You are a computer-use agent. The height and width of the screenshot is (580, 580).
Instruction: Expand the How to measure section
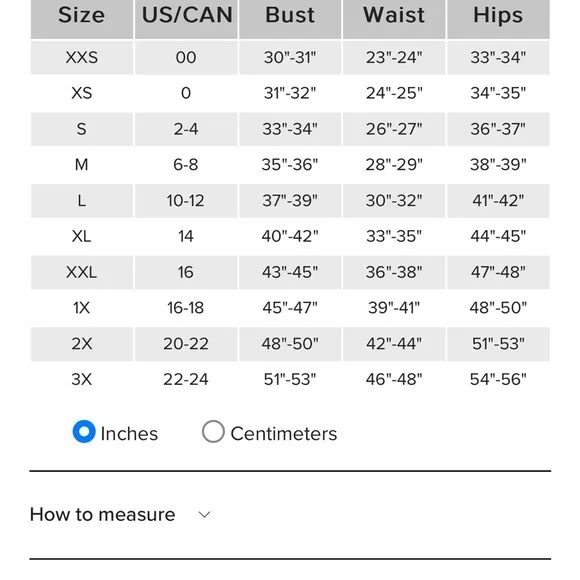(120, 515)
